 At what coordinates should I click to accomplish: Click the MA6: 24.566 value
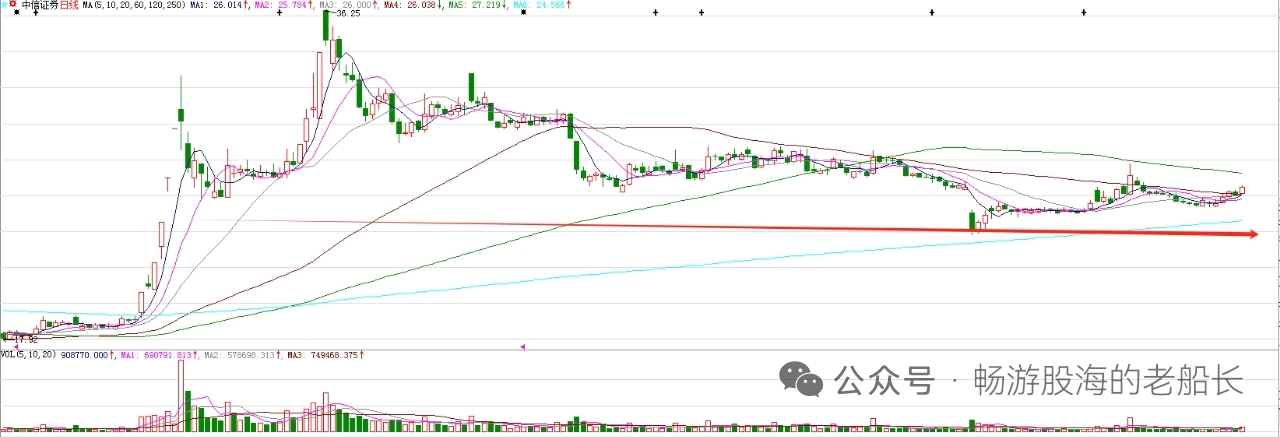coord(541,5)
